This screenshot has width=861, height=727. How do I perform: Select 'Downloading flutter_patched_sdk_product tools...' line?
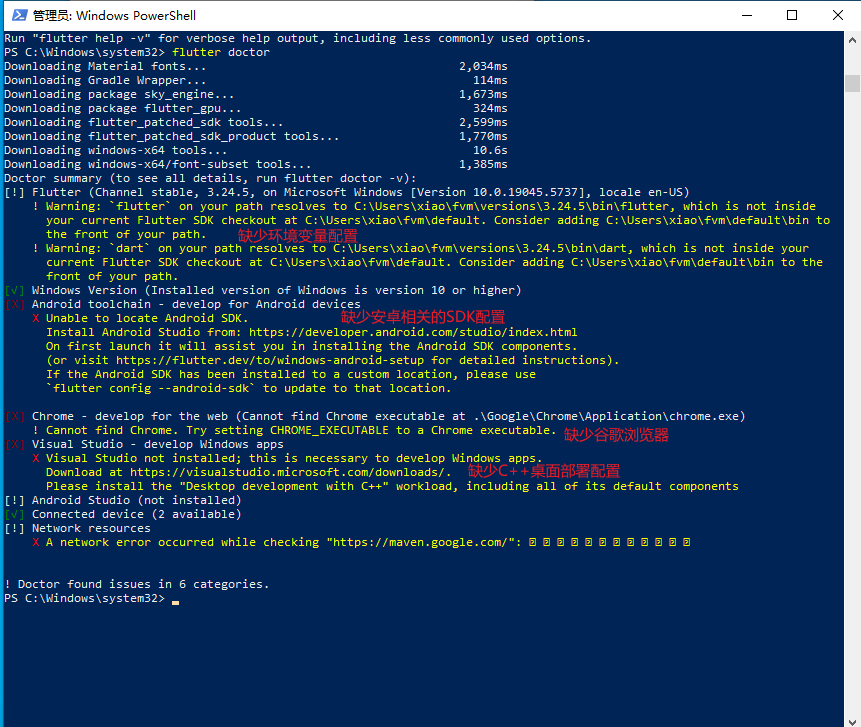pyautogui.click(x=171, y=136)
